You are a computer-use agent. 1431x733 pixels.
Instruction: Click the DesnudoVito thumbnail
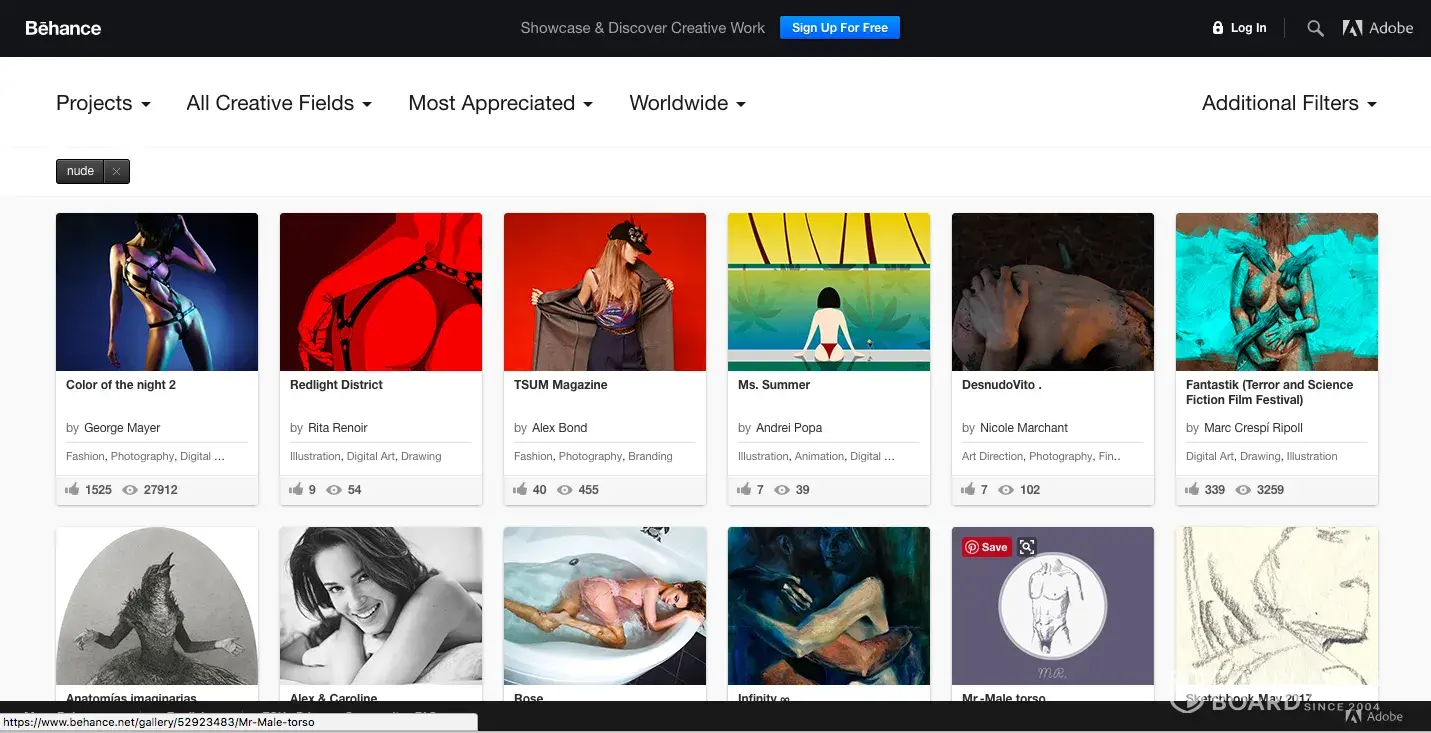1053,292
